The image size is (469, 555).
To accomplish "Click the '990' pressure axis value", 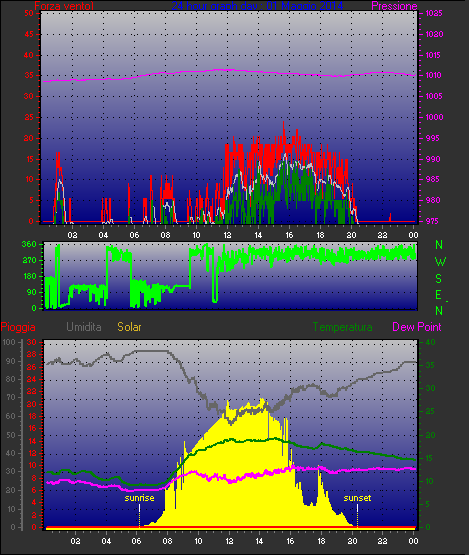I will [432, 159].
